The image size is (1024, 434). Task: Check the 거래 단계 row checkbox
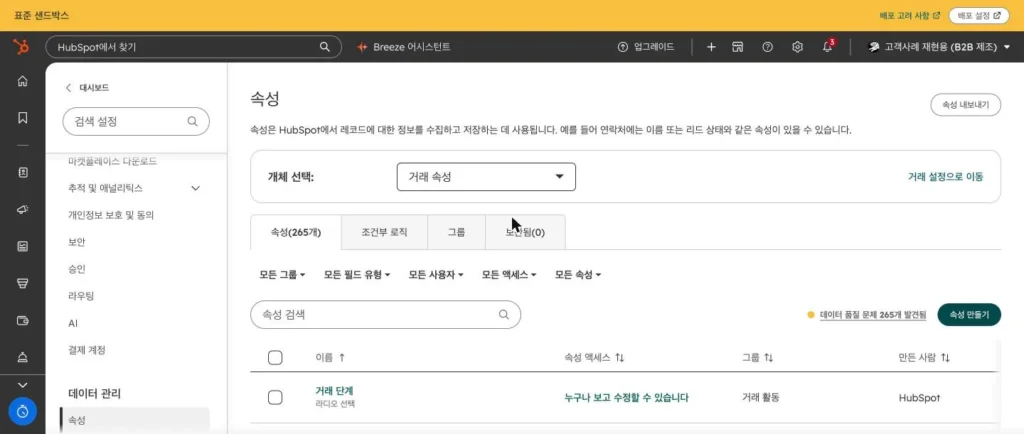click(x=275, y=397)
